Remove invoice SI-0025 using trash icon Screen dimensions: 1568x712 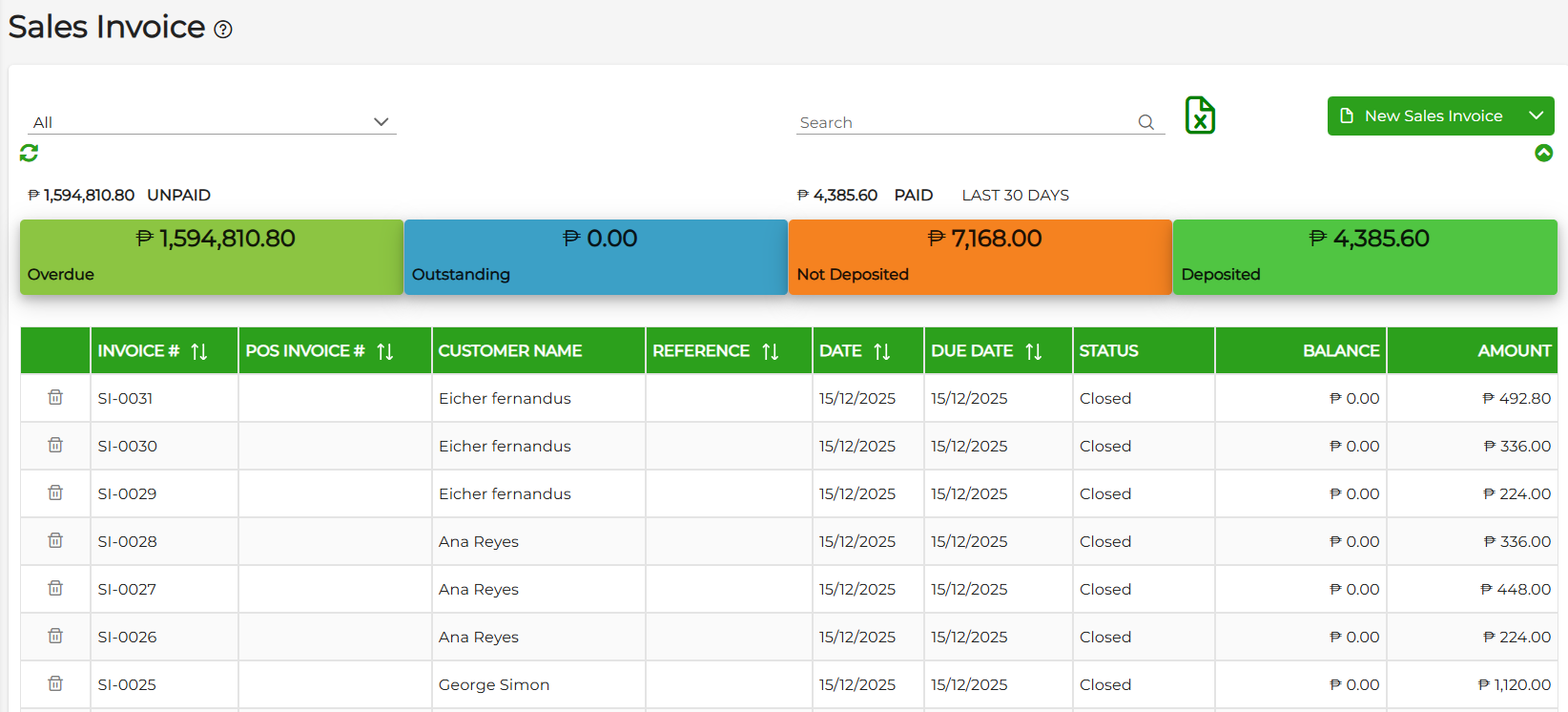point(55,683)
